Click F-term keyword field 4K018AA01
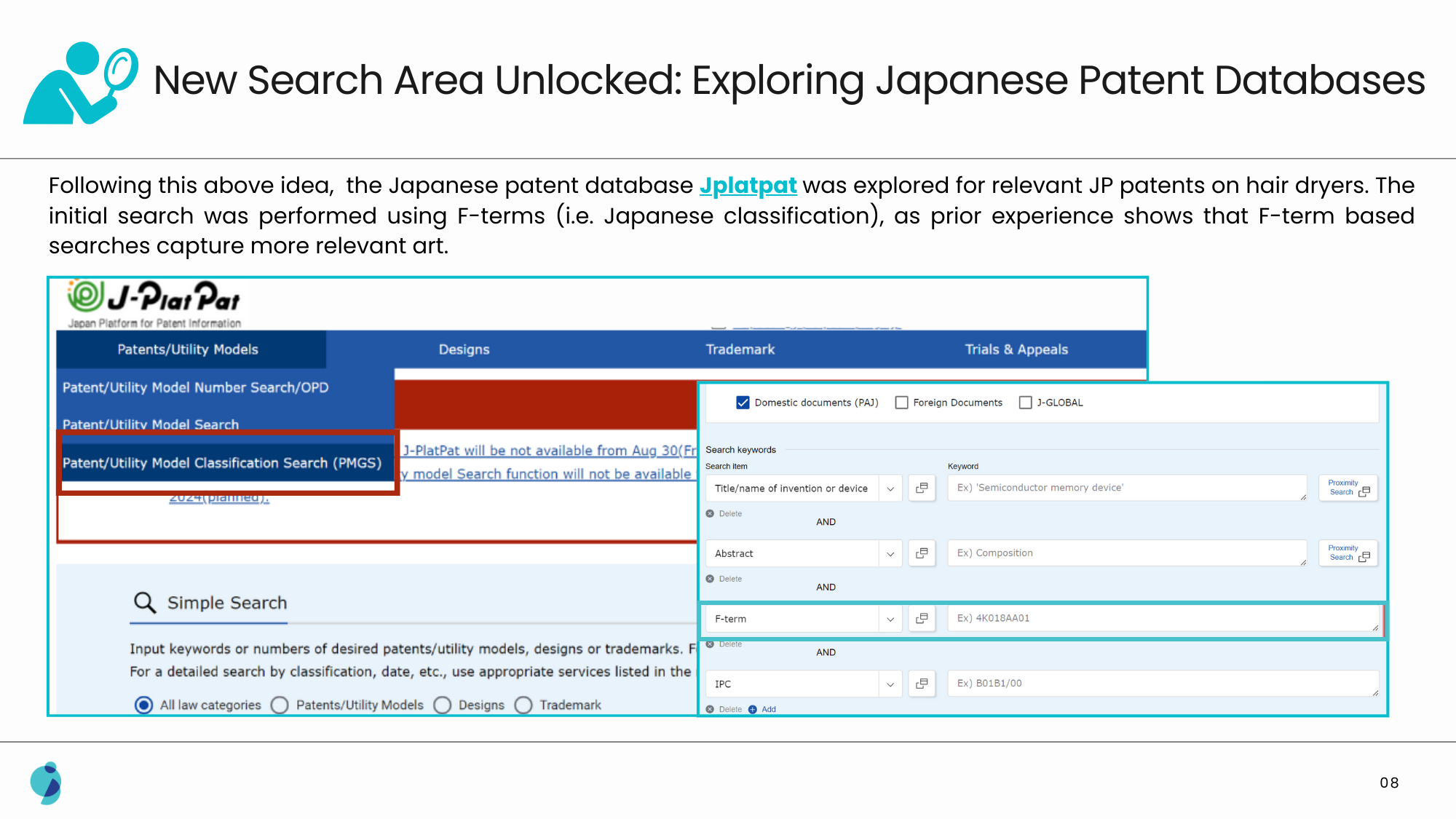Image resolution: width=1456 pixels, height=819 pixels. 1163,619
